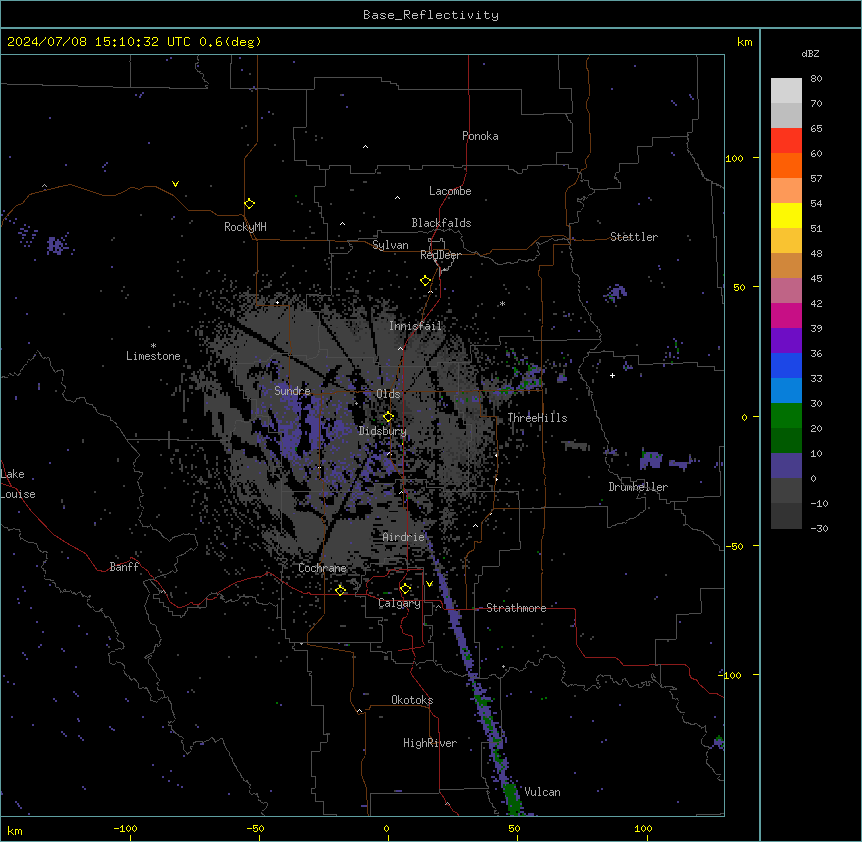
Task: Click the -50 tick on right vertical axis
Action: 734,546
